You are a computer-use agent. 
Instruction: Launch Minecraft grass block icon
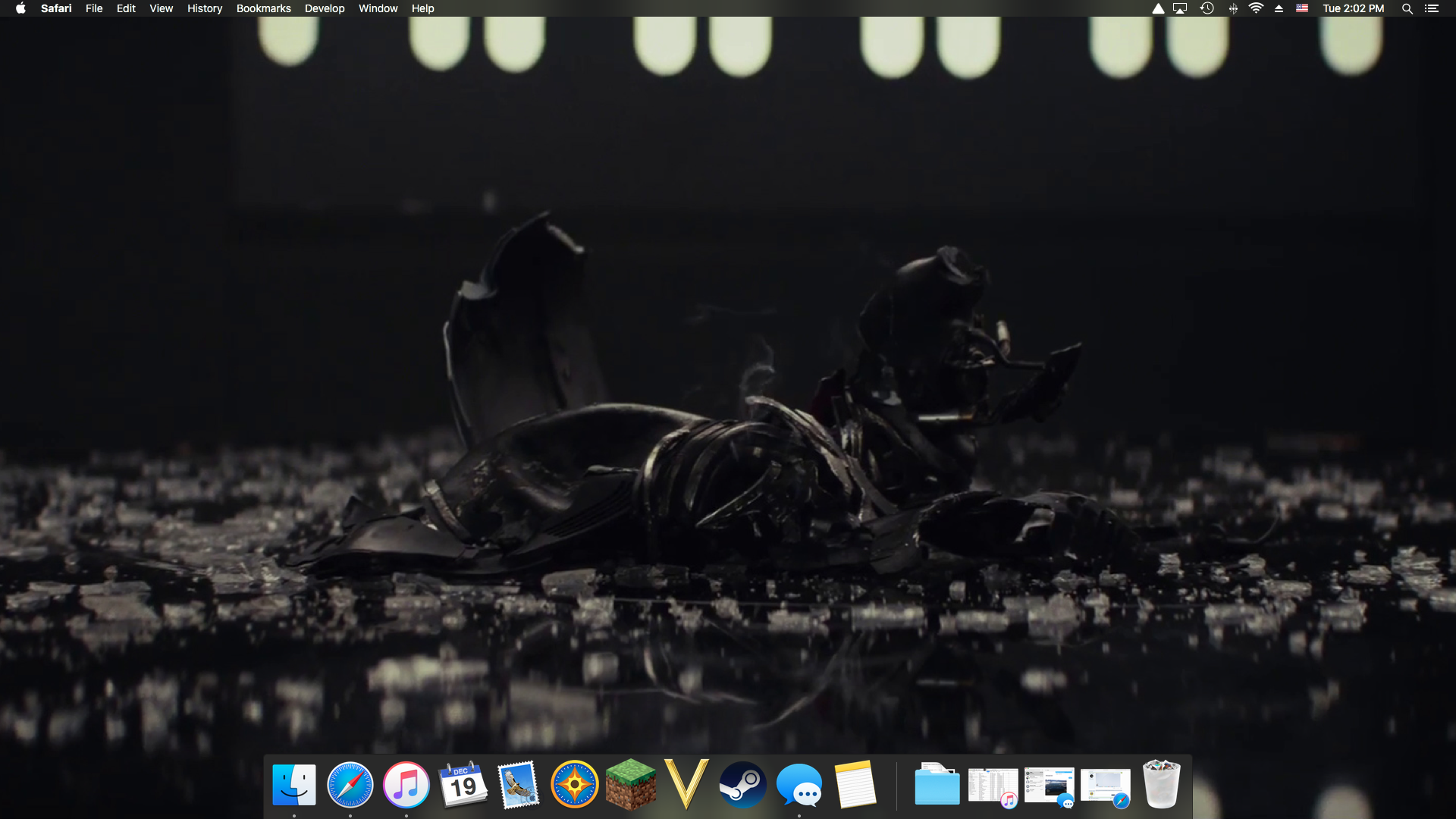pyautogui.click(x=631, y=785)
